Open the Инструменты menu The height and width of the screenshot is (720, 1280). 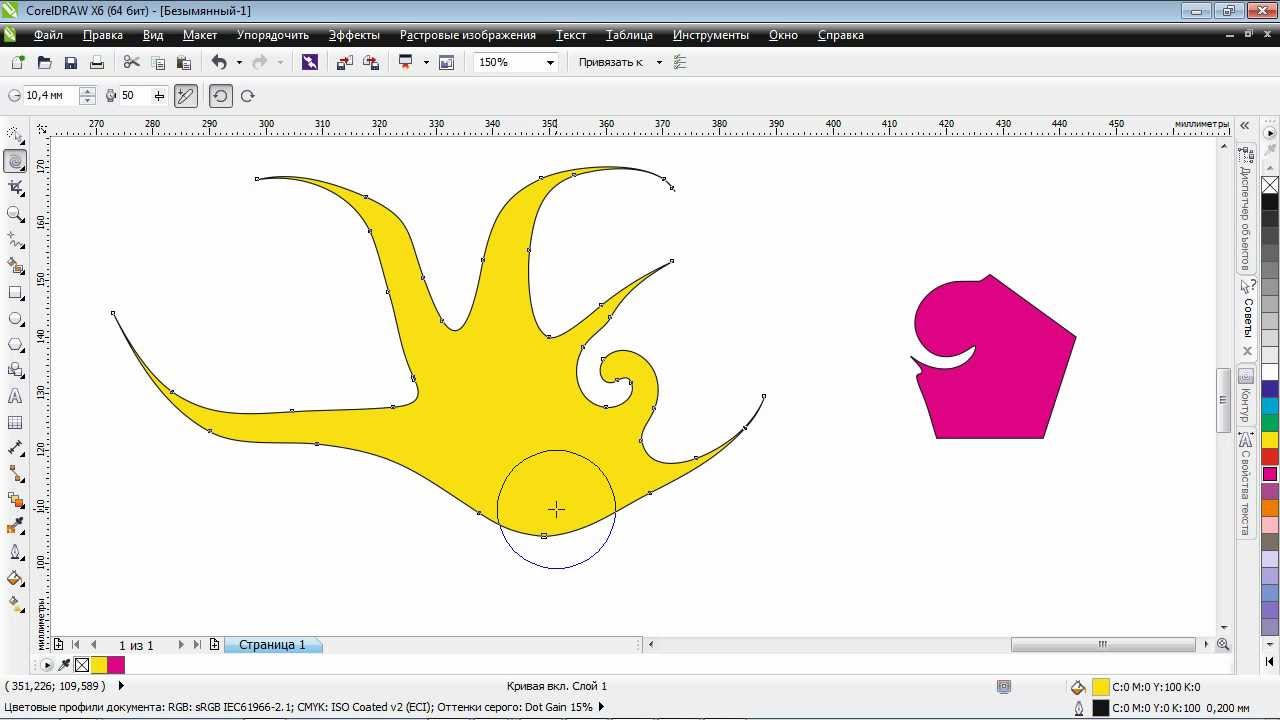point(711,35)
